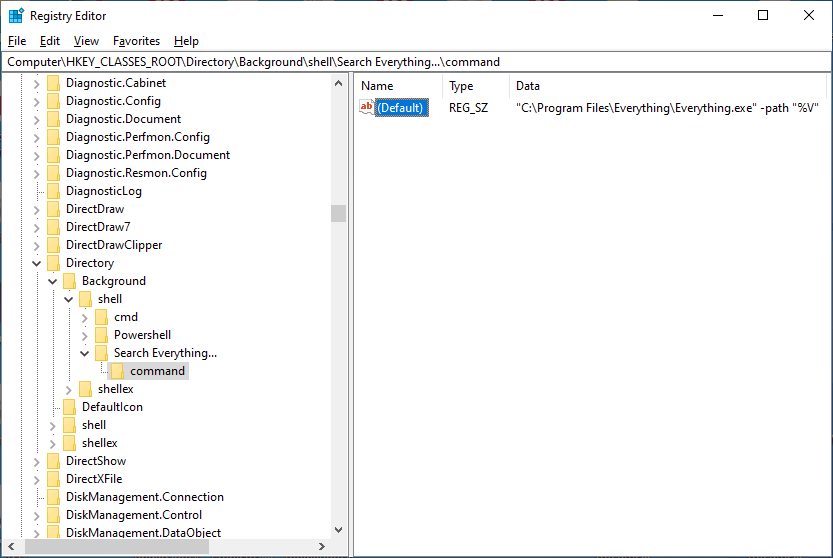Click the Background folder icon
The width and height of the screenshot is (833, 558).
(x=69, y=281)
